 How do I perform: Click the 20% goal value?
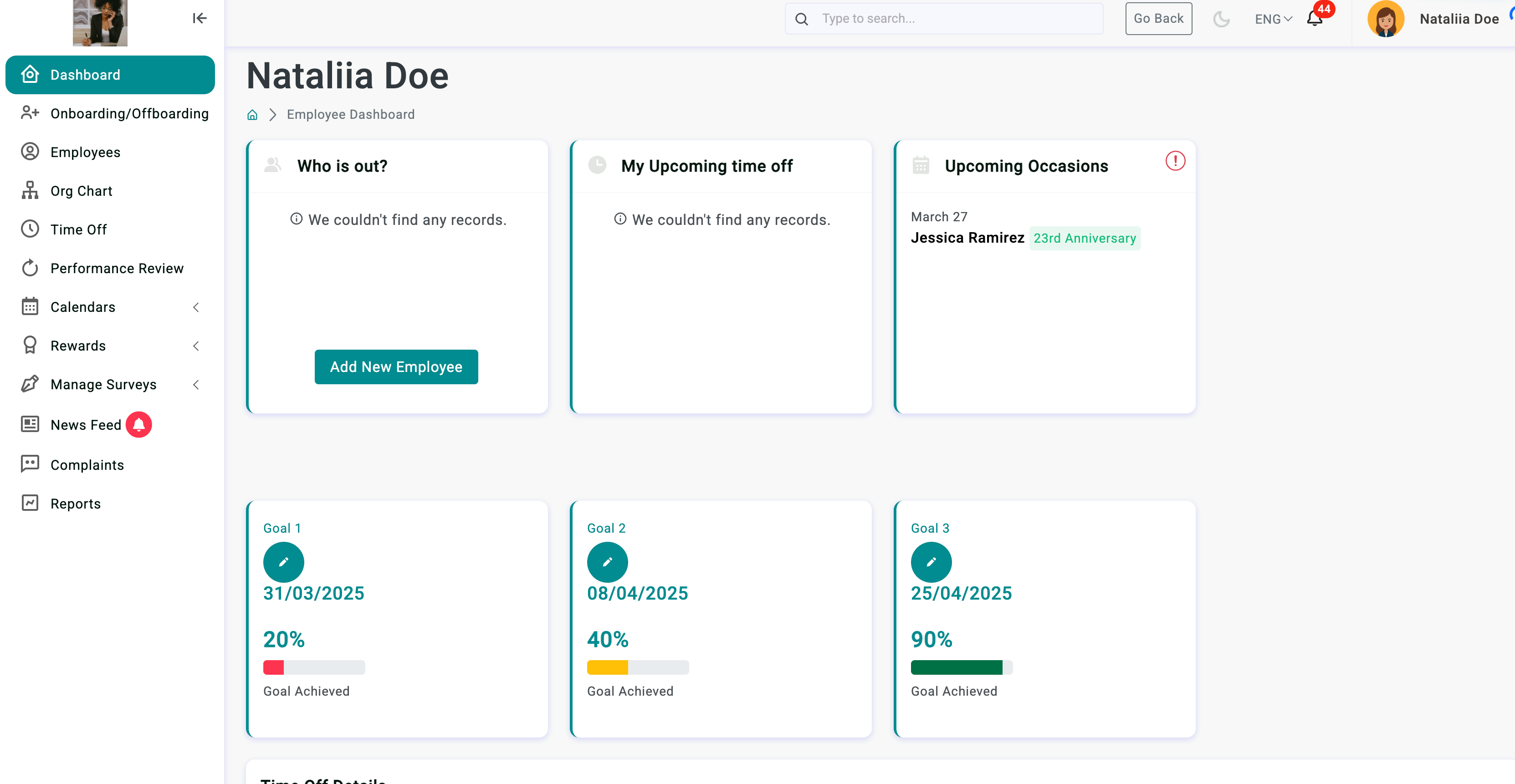tap(283, 639)
